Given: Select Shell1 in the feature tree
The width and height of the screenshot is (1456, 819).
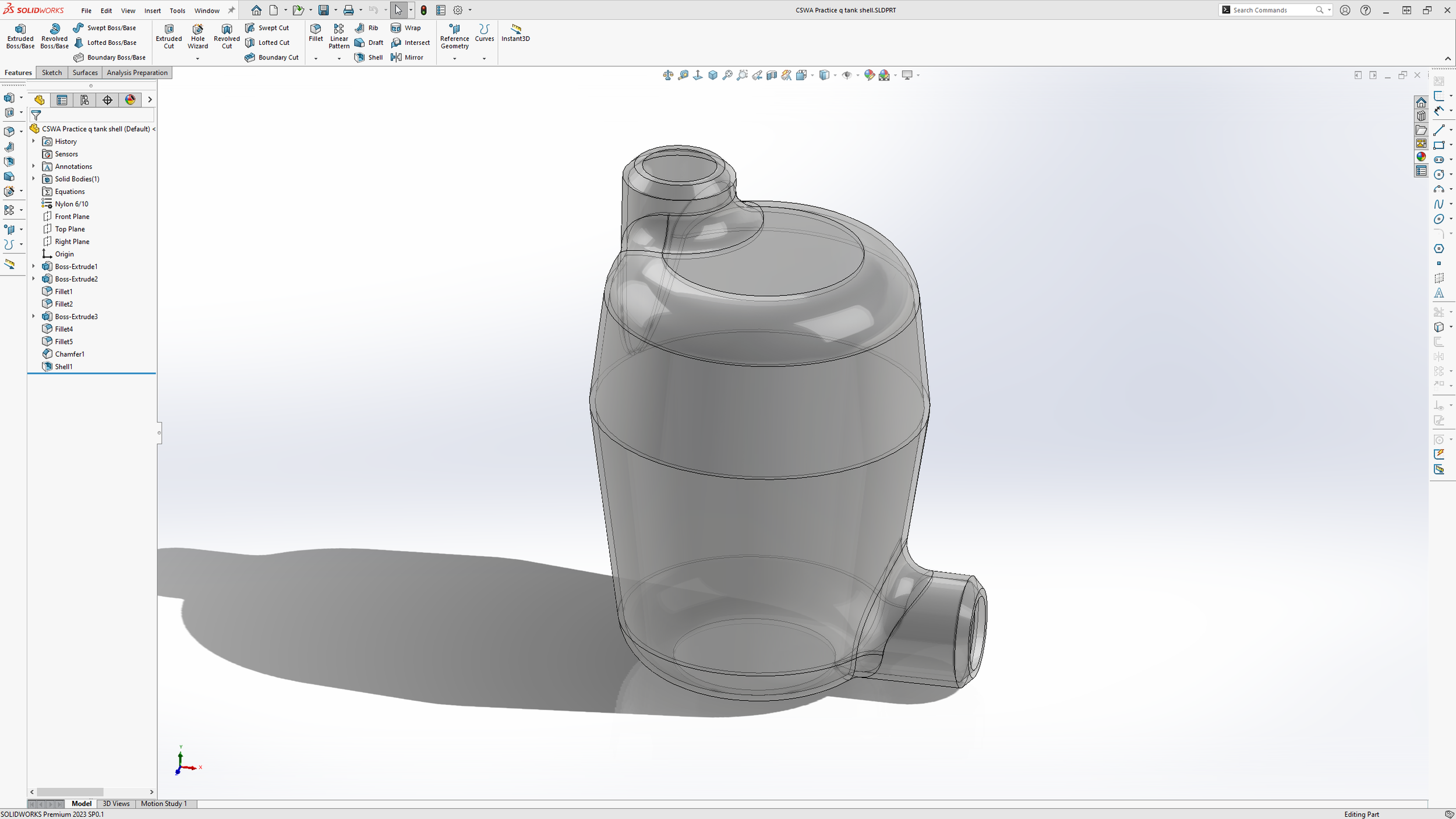Looking at the screenshot, I should click(x=63, y=366).
